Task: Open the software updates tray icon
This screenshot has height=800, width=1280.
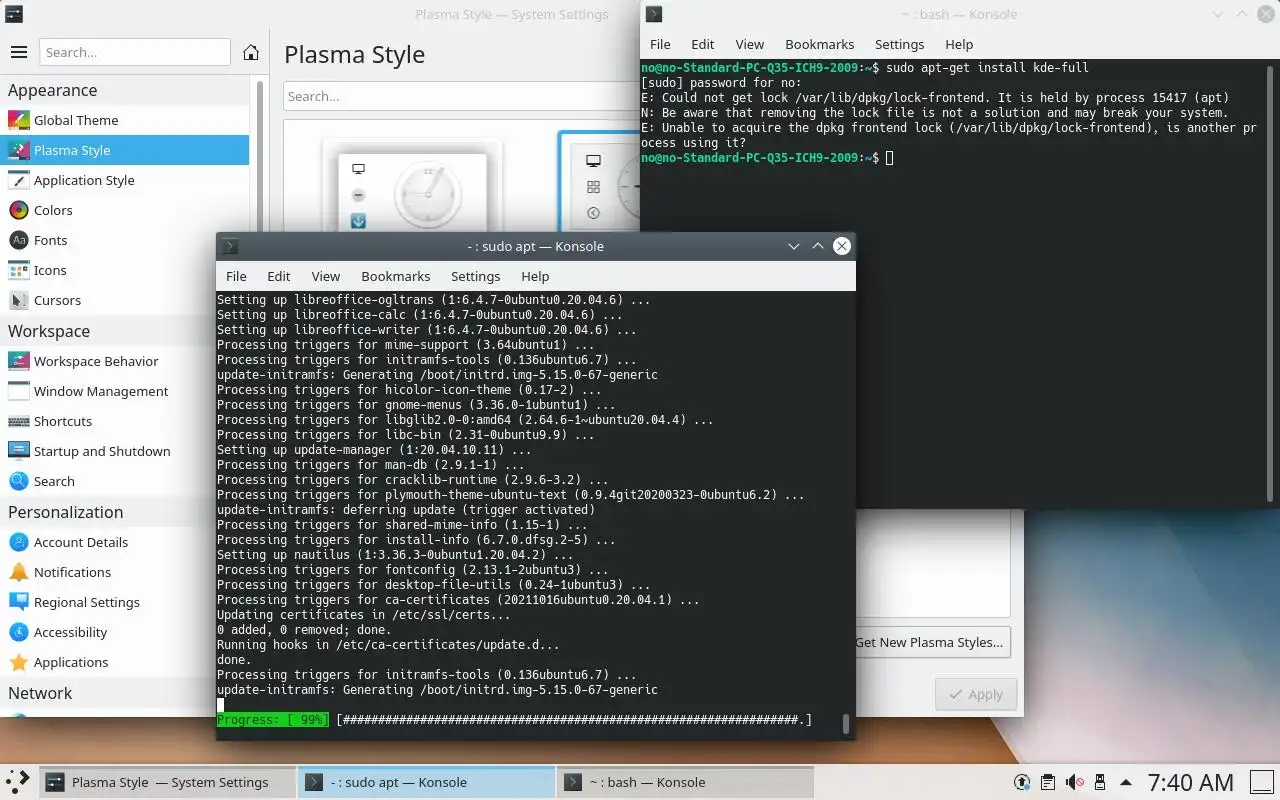Action: [1022, 782]
